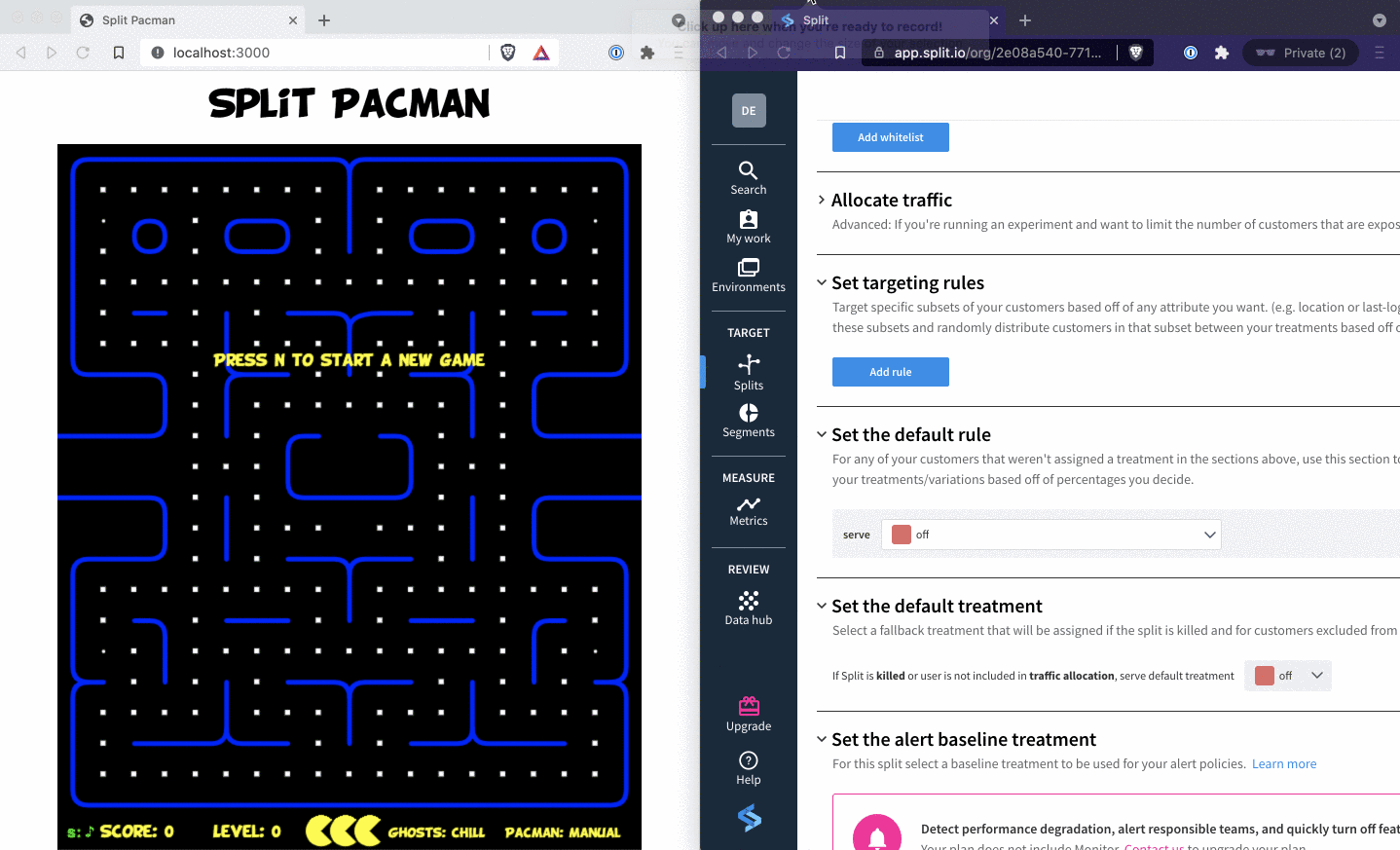The width and height of the screenshot is (1400, 850).
Task: Click 1Password icon in Split window
Action: [x=1191, y=53]
